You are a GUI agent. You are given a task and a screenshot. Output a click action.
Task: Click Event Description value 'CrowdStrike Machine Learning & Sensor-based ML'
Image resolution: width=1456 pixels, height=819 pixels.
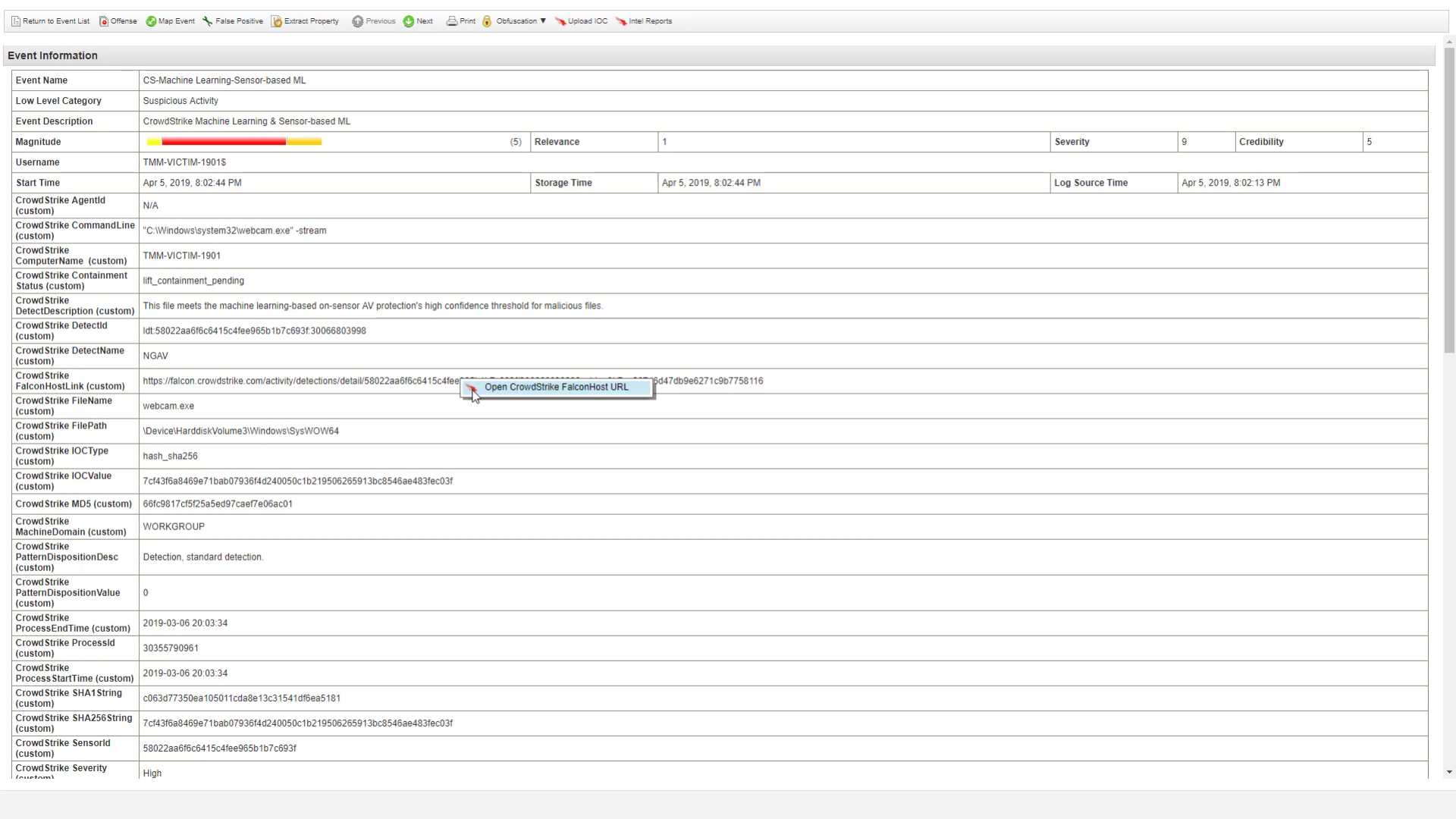(x=246, y=121)
